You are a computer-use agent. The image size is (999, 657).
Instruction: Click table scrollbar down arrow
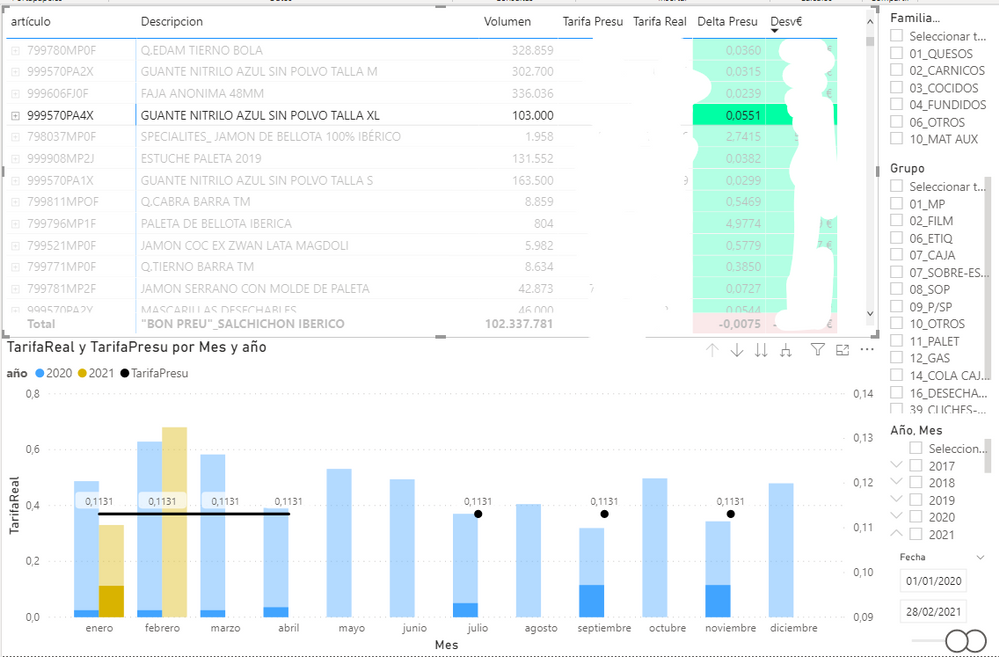pyautogui.click(x=870, y=314)
